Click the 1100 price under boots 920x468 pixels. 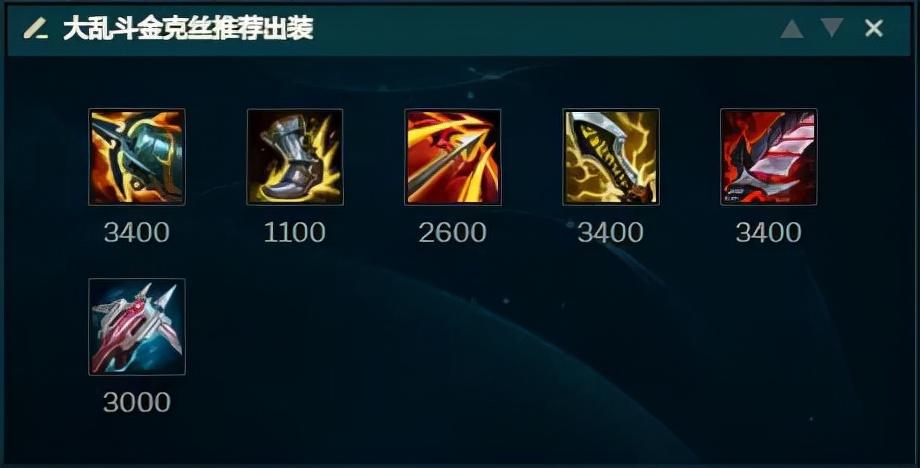[295, 232]
